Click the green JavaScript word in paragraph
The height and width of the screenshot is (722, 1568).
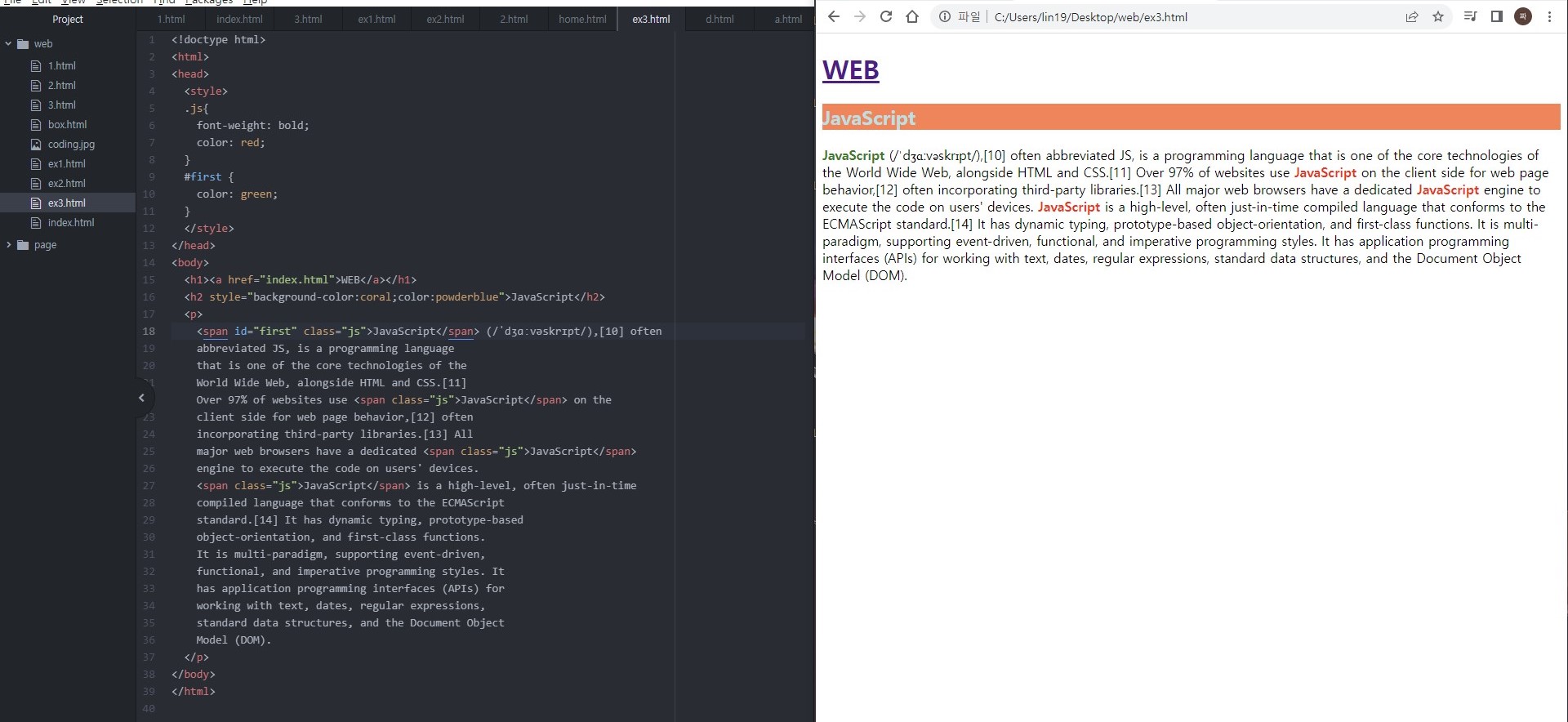[853, 155]
